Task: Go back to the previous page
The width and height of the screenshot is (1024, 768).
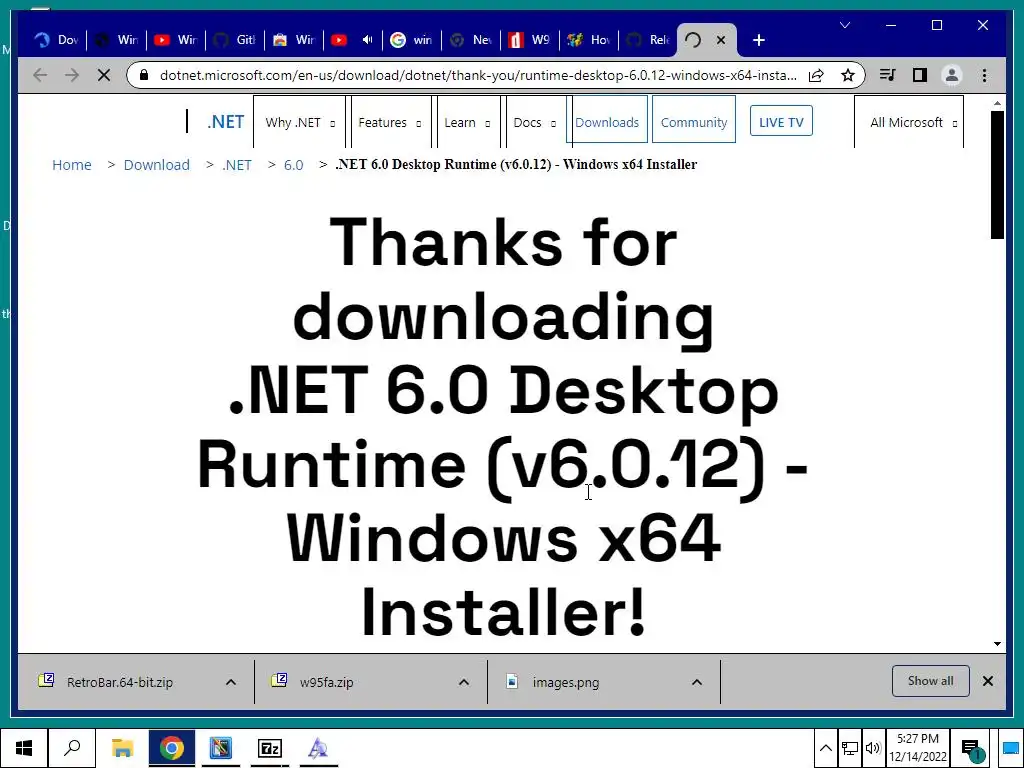Action: tap(40, 75)
